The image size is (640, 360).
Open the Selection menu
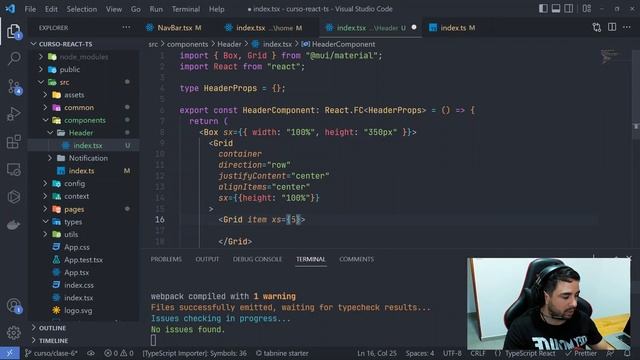coord(82,9)
